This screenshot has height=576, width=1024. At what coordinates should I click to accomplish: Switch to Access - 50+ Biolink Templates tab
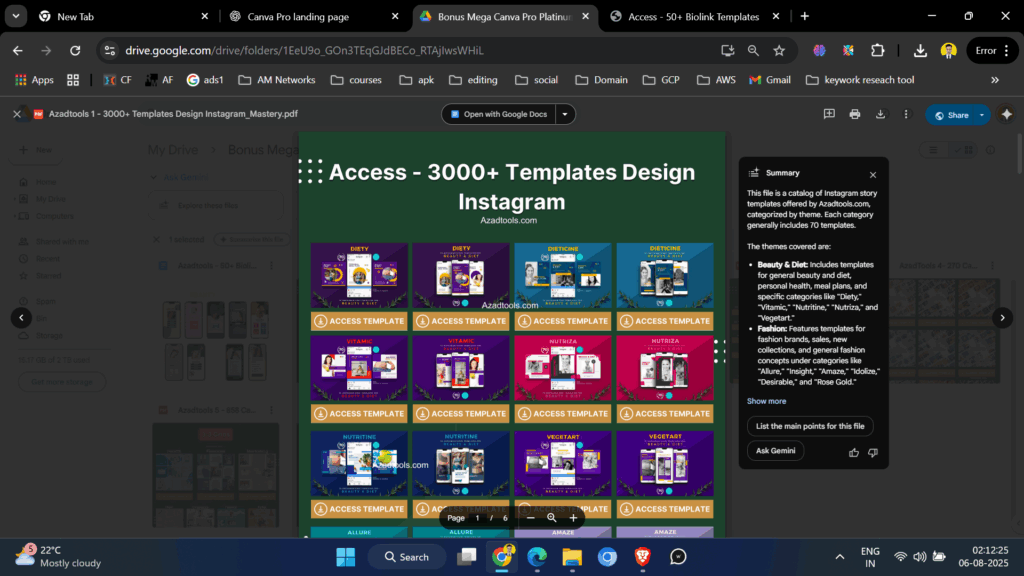694,16
